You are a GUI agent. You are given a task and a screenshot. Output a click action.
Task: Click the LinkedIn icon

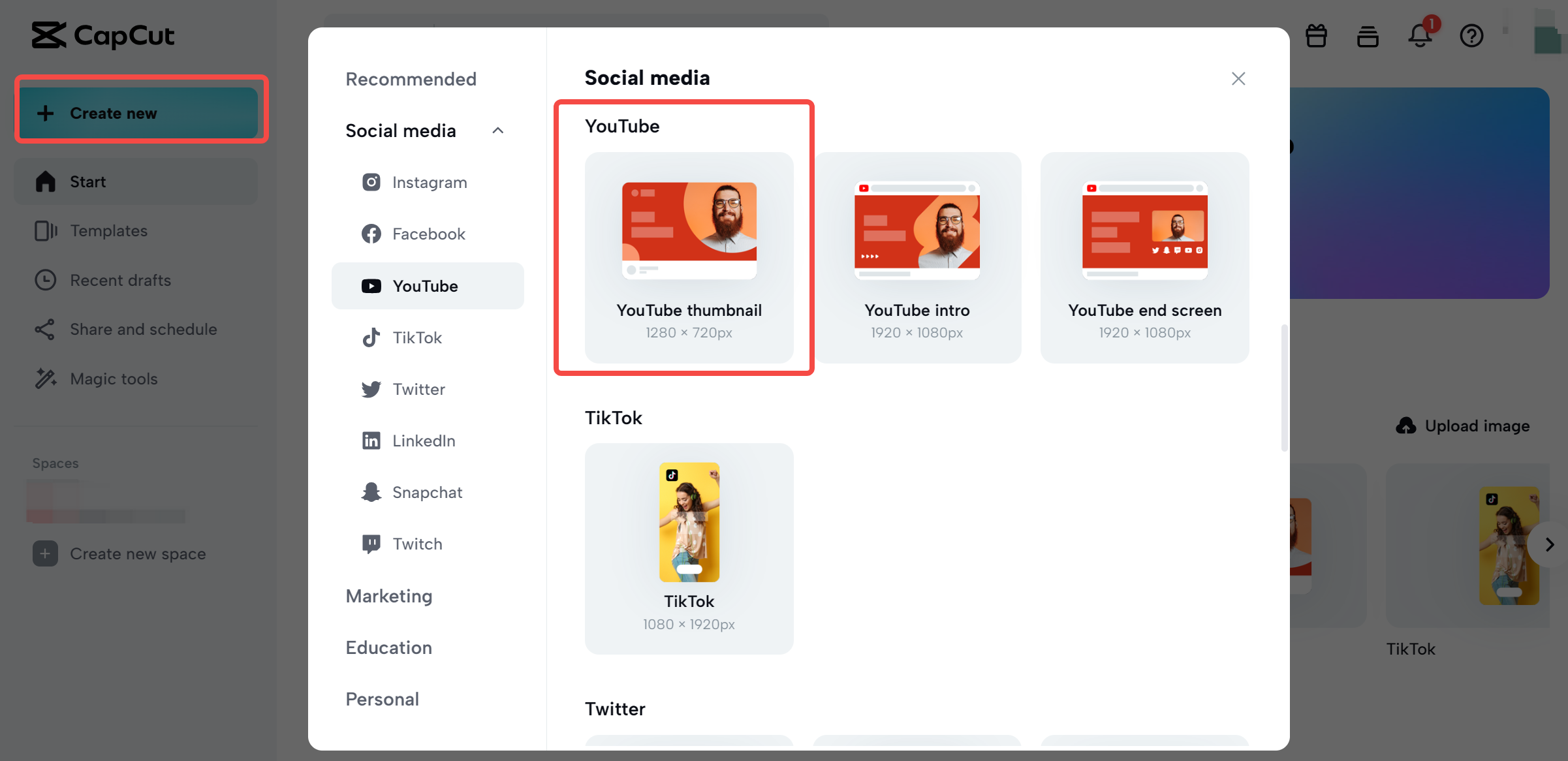[x=371, y=441]
